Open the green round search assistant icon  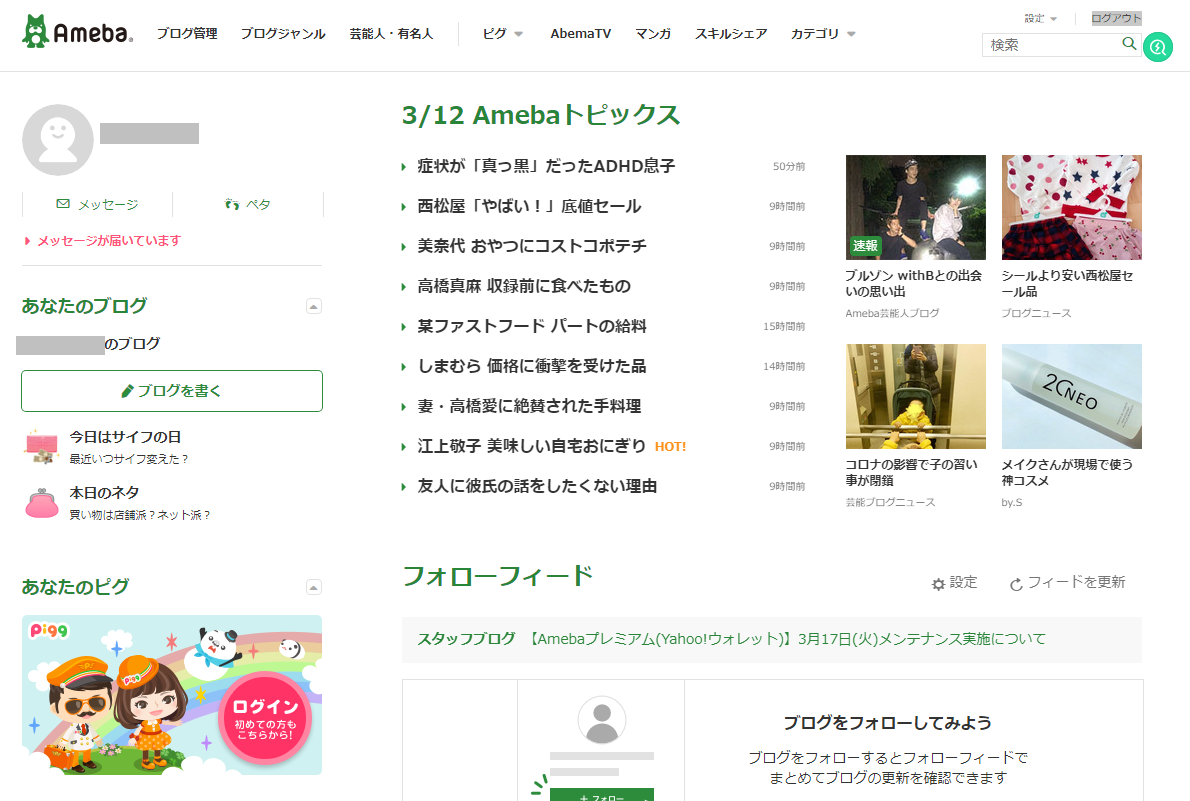click(x=1157, y=48)
